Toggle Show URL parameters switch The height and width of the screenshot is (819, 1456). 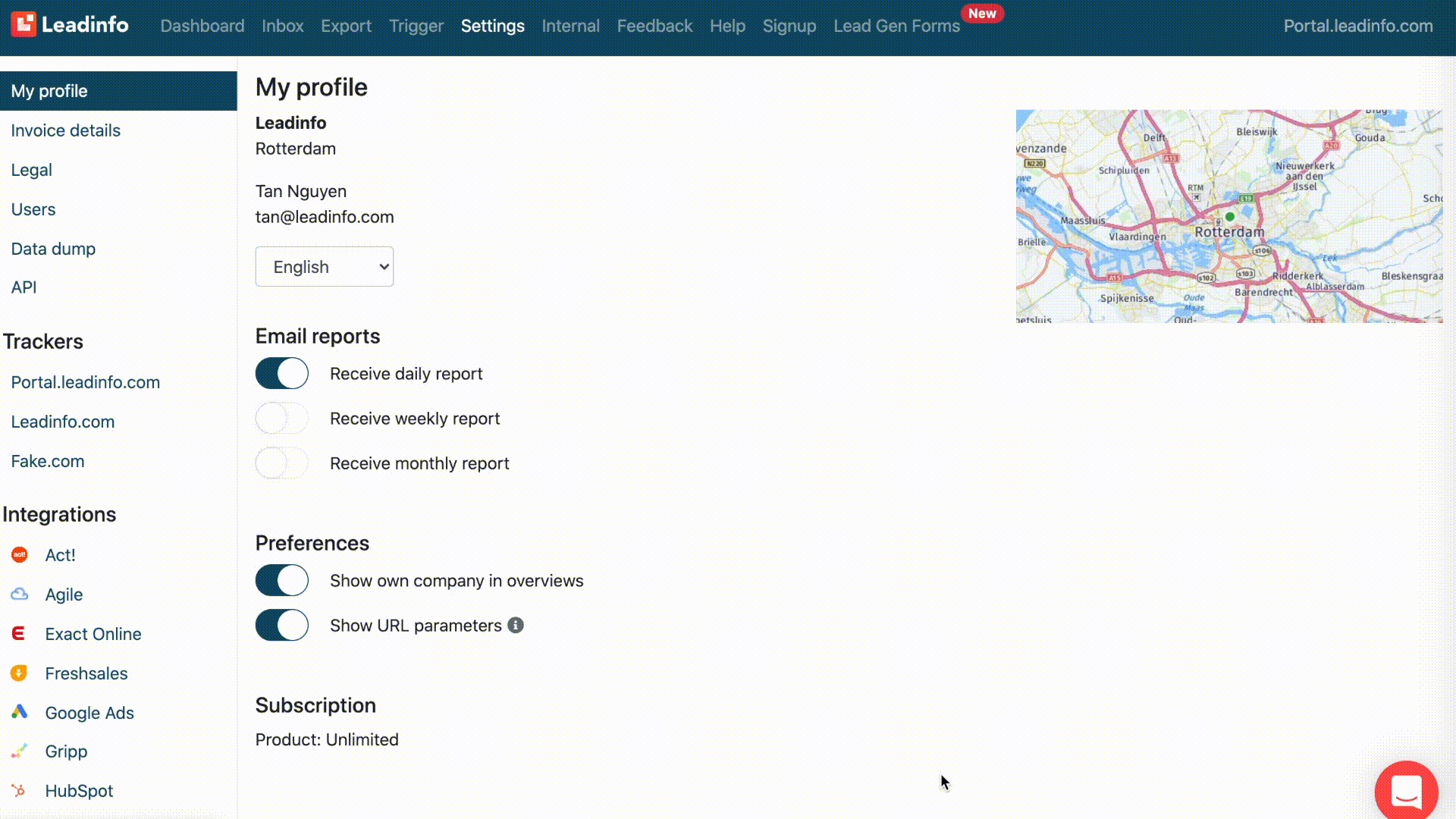coord(282,625)
